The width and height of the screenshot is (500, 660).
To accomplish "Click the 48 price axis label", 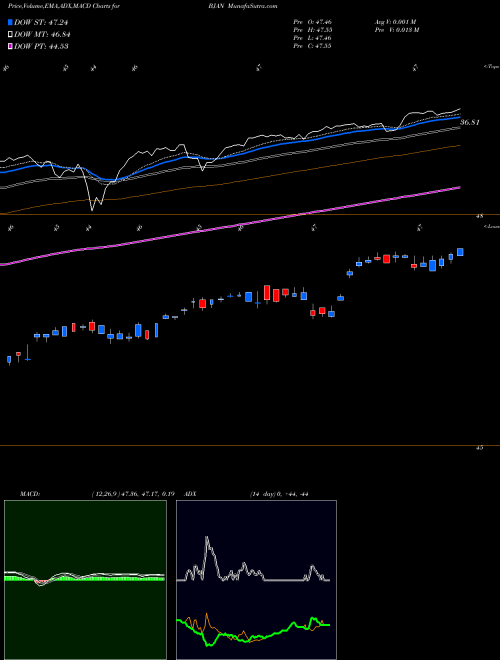I will coord(479,216).
